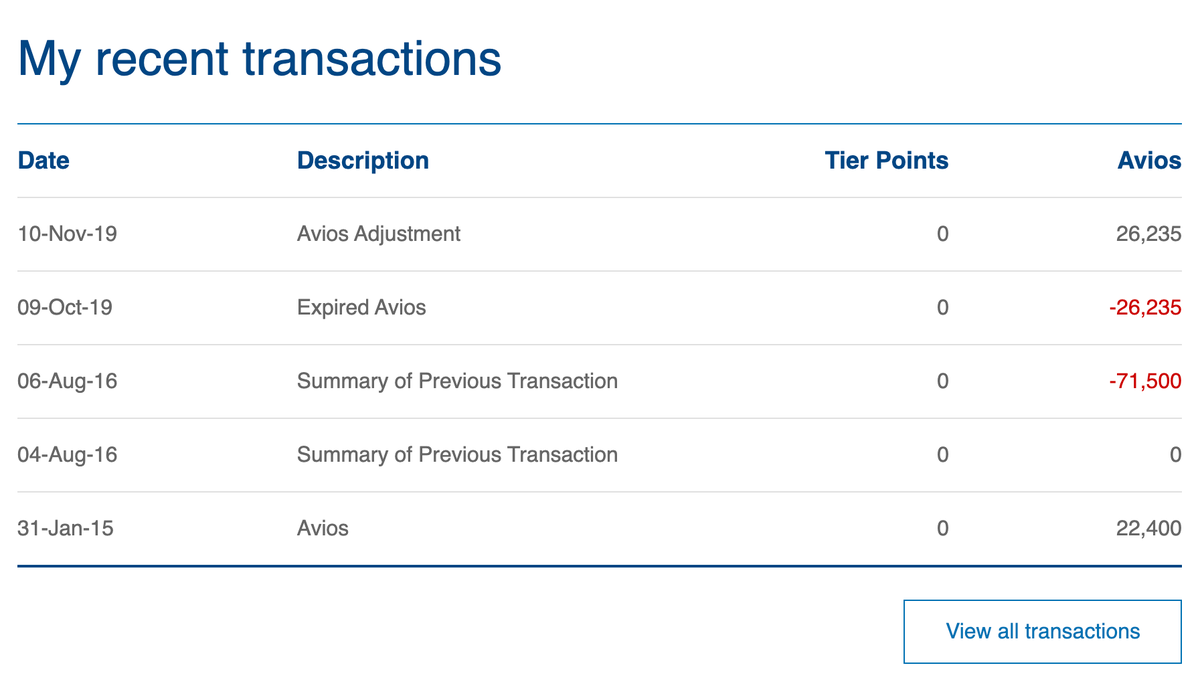This screenshot has height=700, width=1200.
Task: Click the Expired Avios description
Action: (361, 308)
